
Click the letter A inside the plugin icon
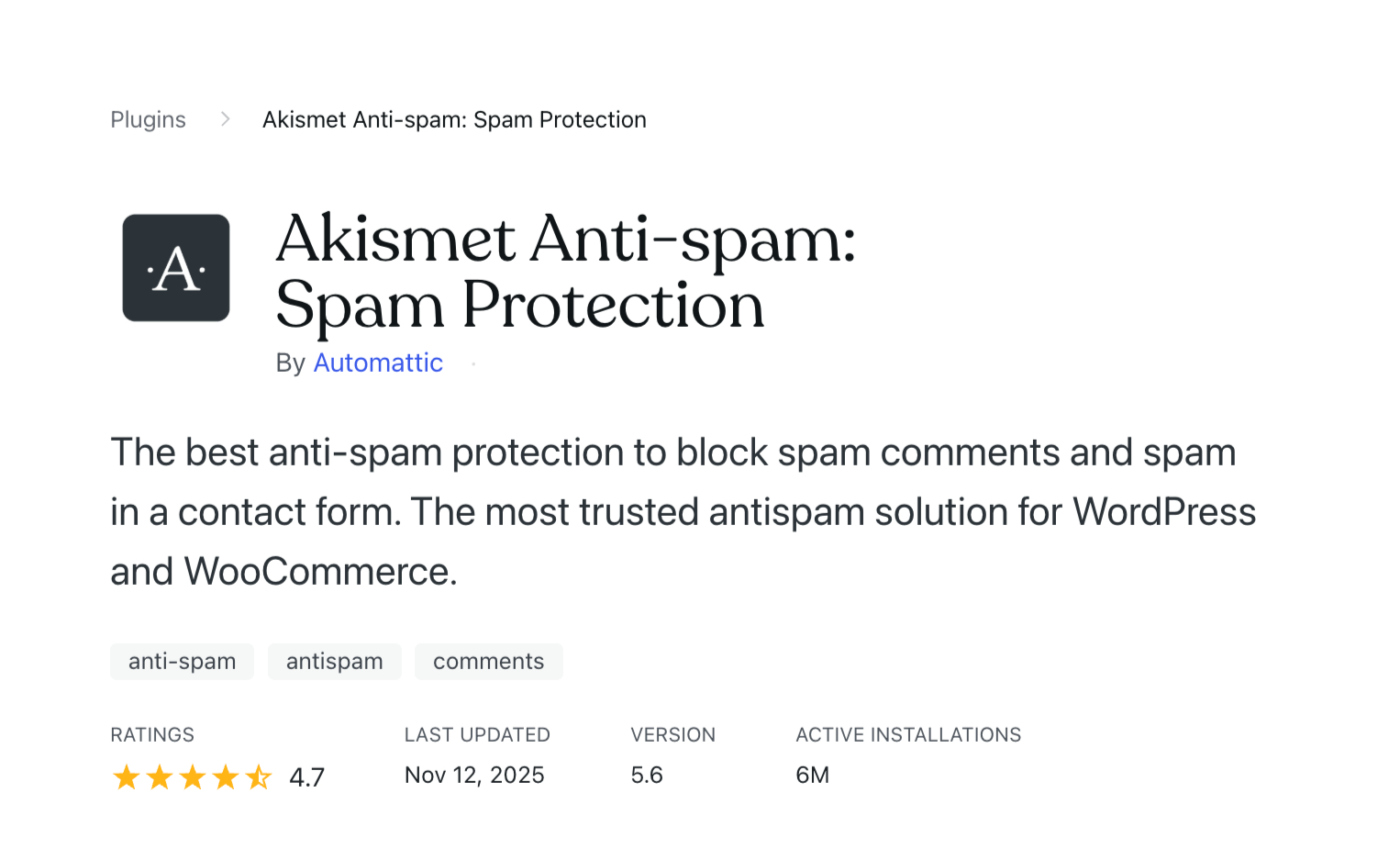point(175,267)
